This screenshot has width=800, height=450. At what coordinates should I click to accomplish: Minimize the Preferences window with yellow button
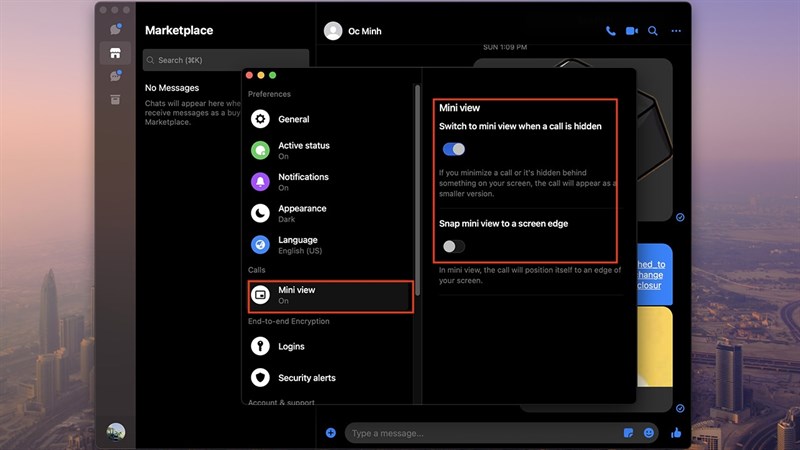(261, 75)
